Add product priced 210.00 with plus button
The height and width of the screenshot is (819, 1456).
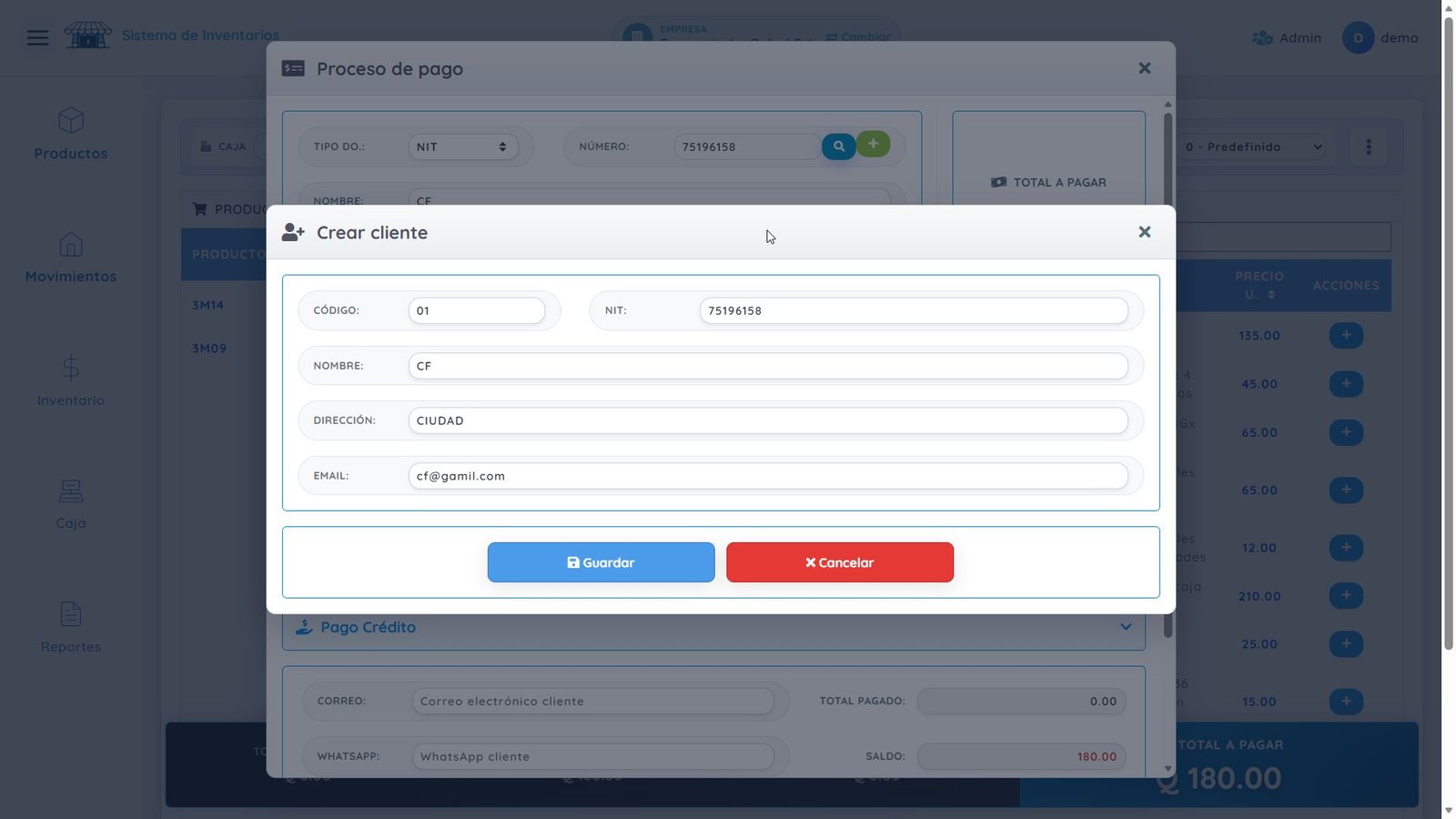pyautogui.click(x=1346, y=596)
